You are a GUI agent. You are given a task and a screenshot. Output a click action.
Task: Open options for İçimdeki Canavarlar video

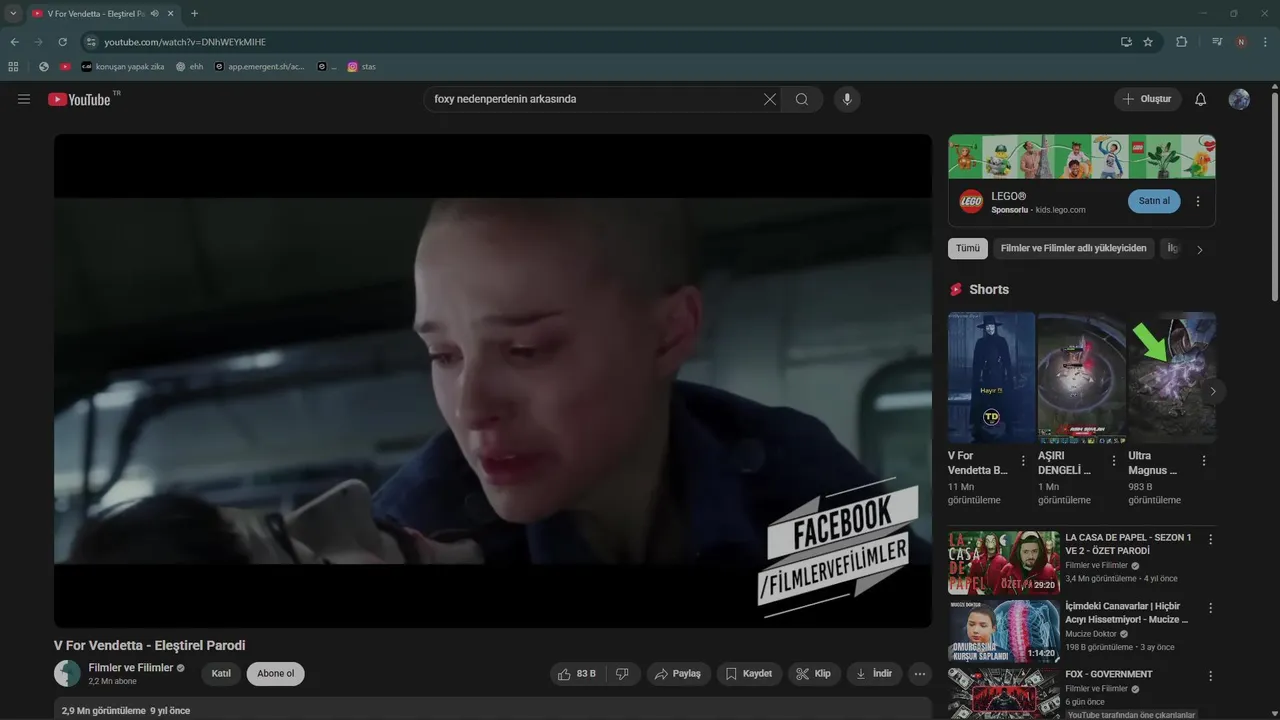coord(1210,608)
